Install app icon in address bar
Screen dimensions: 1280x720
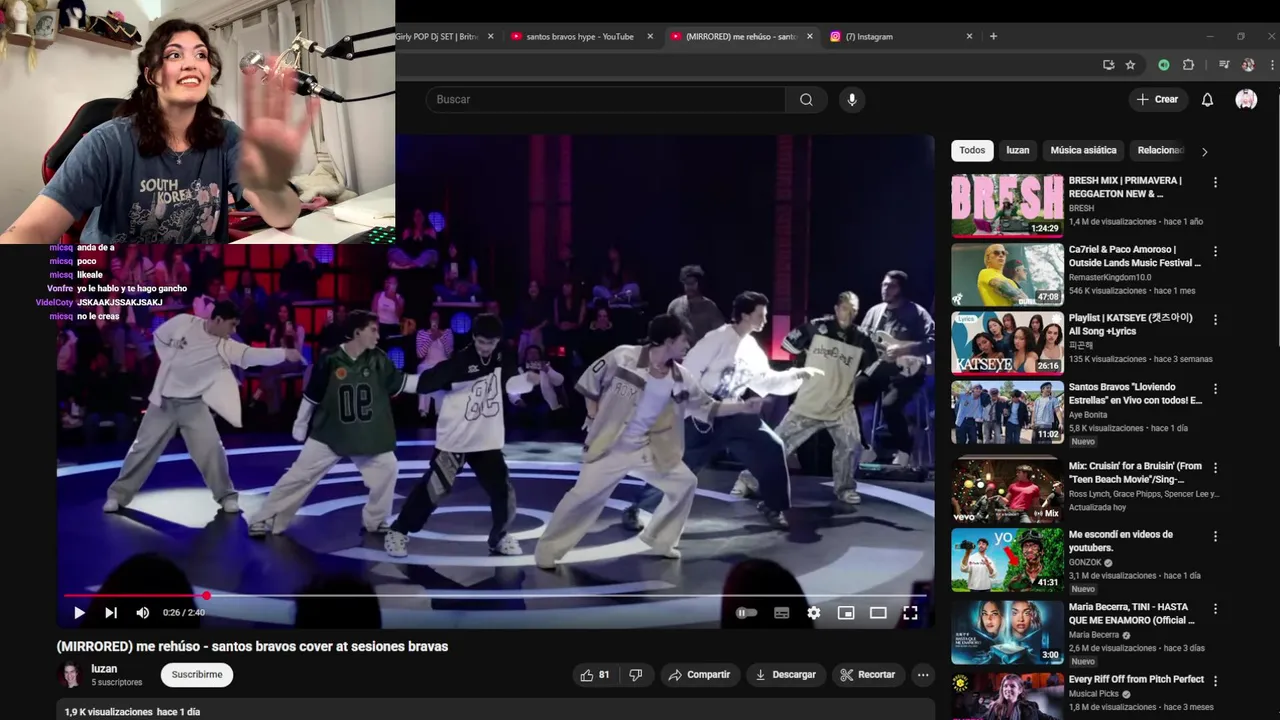[x=1108, y=65]
